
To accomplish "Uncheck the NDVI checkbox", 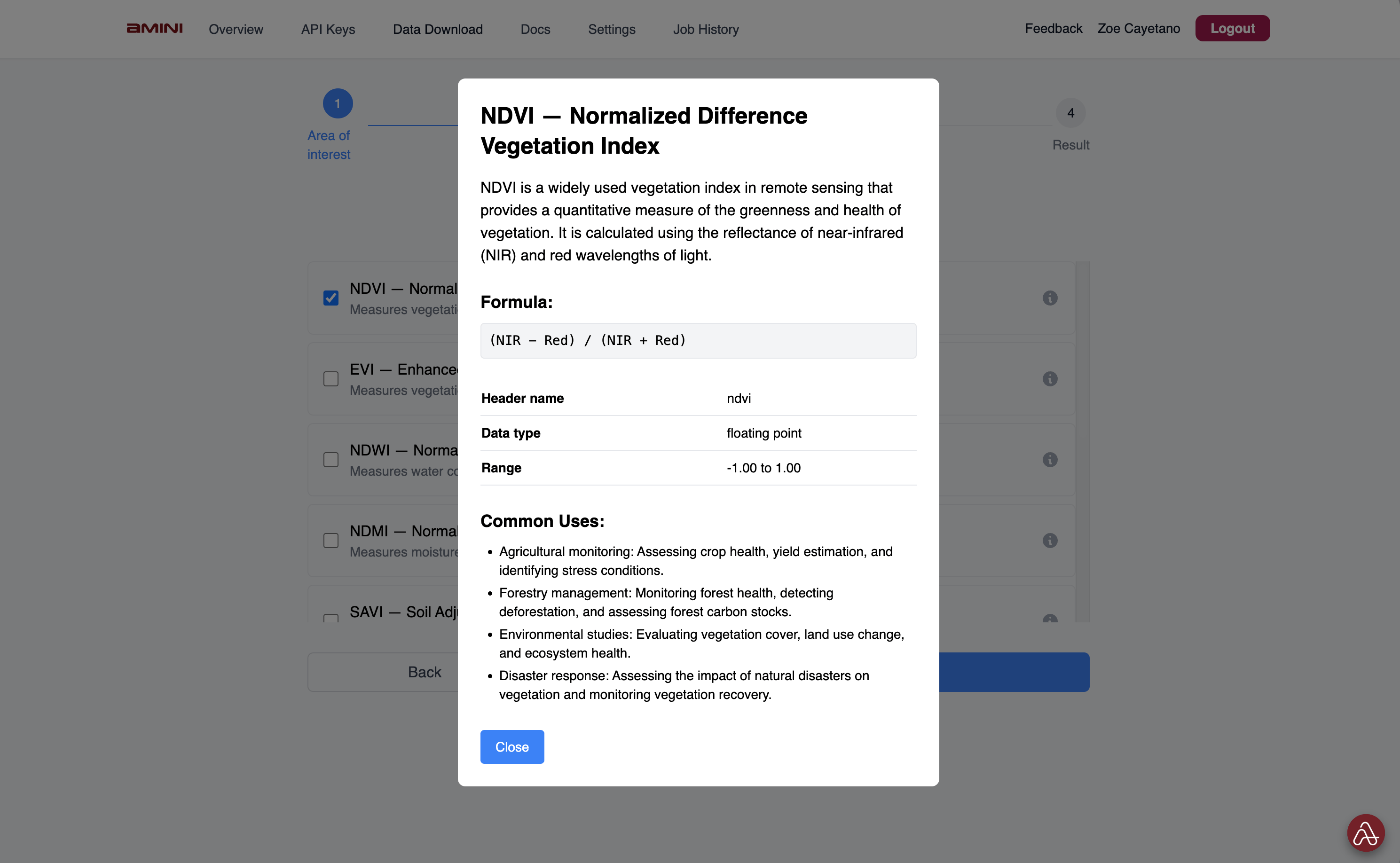I will click(331, 298).
